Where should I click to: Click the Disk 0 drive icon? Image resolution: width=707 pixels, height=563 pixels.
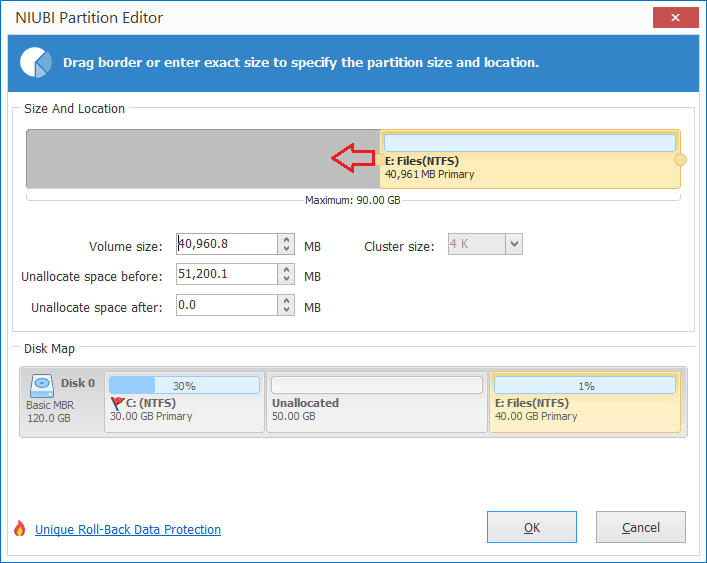pyautogui.click(x=42, y=385)
